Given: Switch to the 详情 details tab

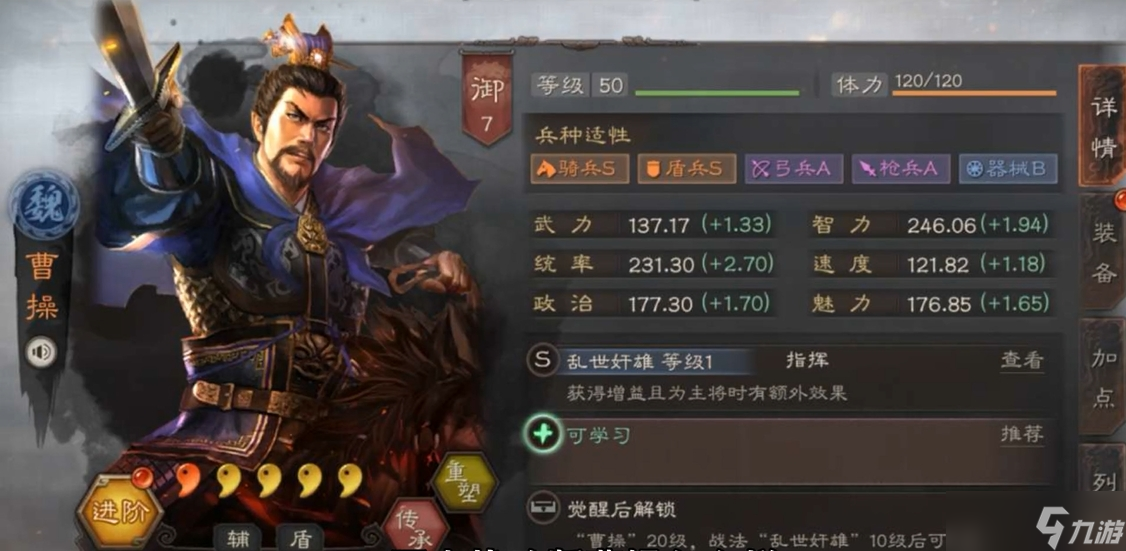Looking at the screenshot, I should tap(1102, 125).
